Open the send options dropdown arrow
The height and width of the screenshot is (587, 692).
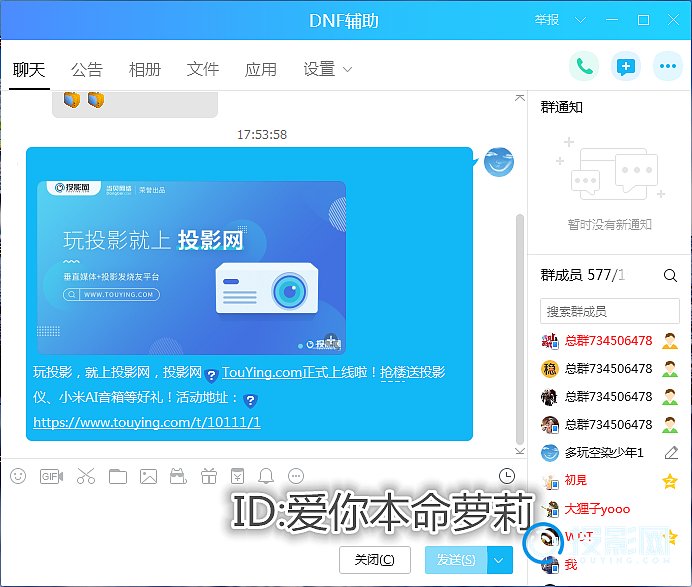pyautogui.click(x=499, y=560)
